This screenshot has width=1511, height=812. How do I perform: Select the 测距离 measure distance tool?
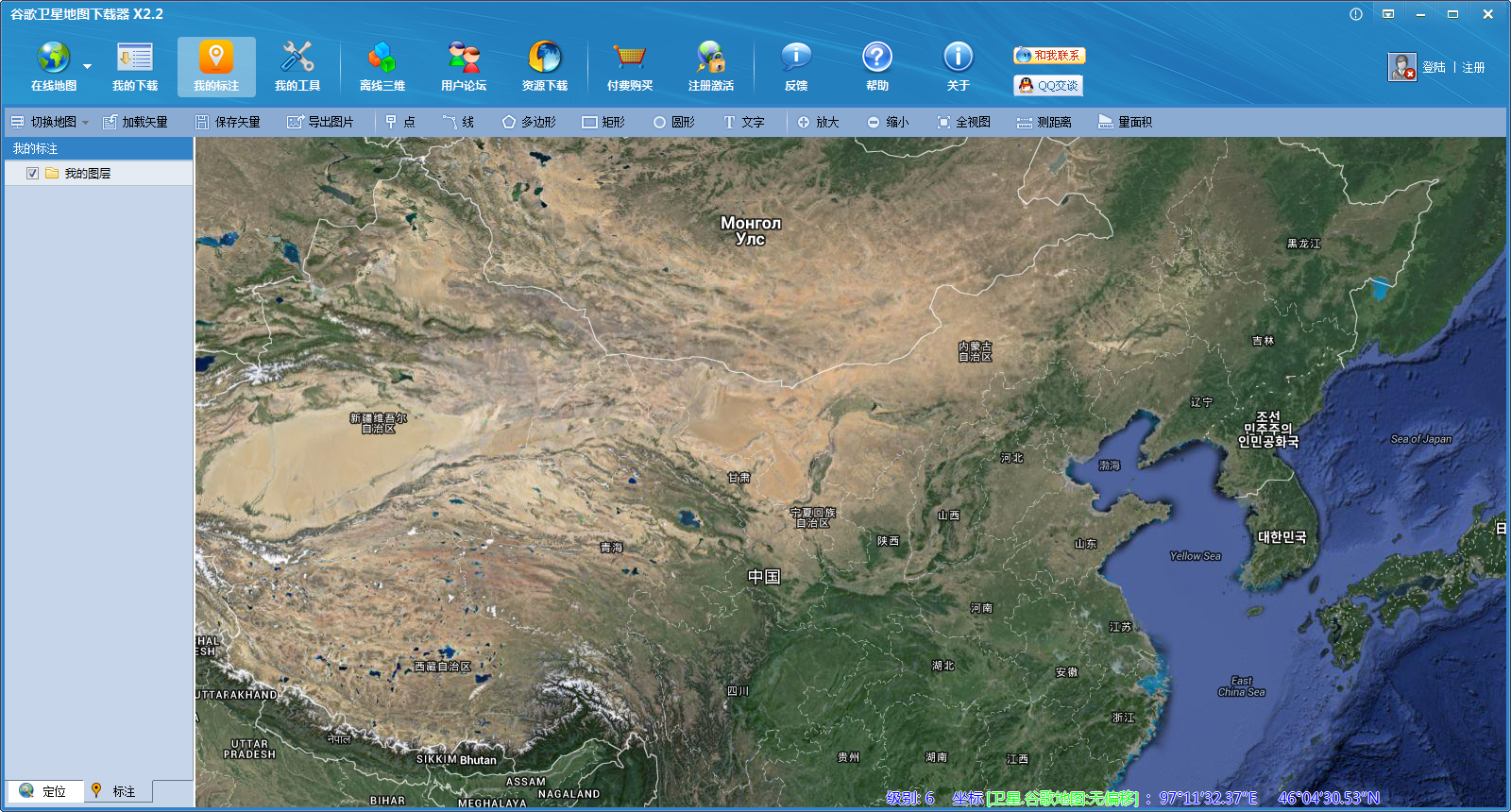1044,122
